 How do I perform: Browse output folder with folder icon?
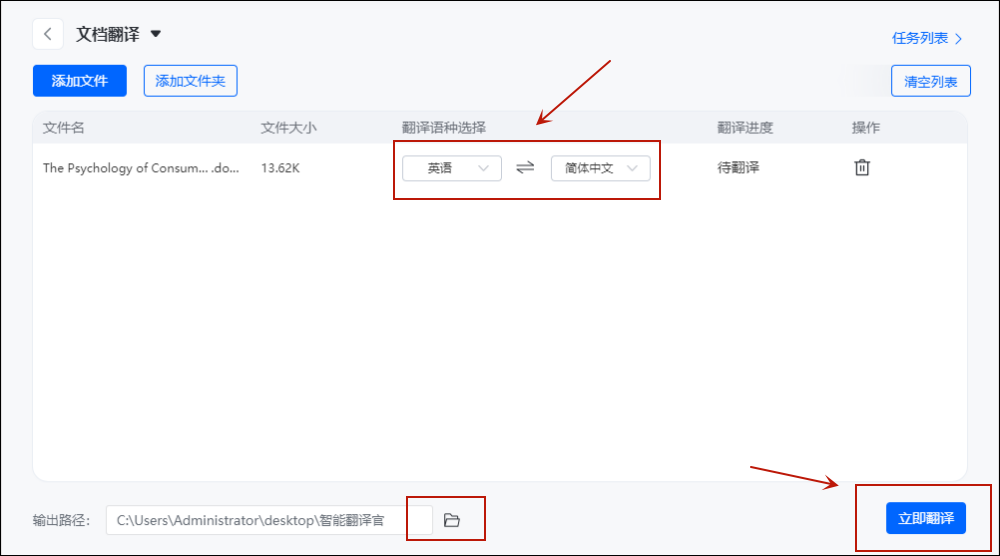[452, 520]
